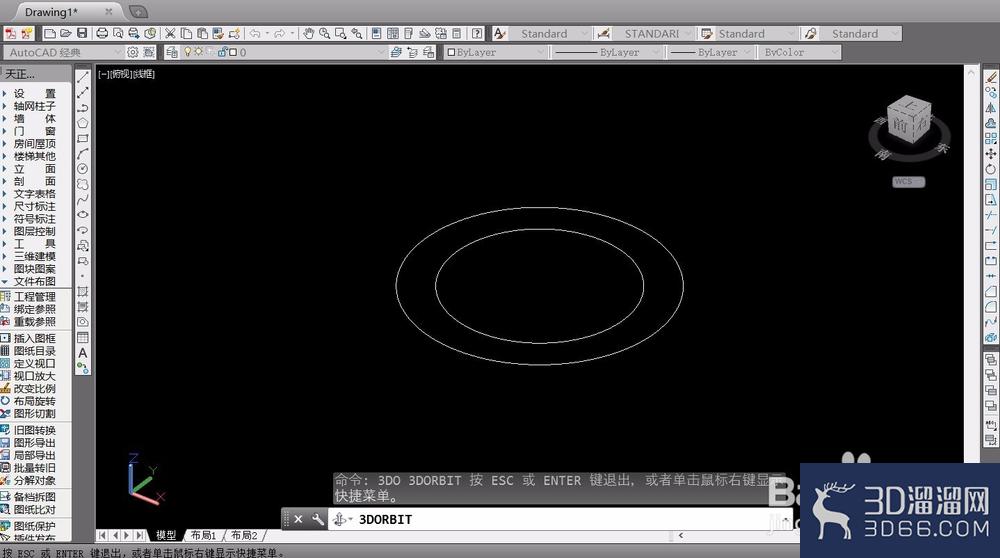
Task: Open a file with the Open icon
Action: pyautogui.click(x=65, y=33)
